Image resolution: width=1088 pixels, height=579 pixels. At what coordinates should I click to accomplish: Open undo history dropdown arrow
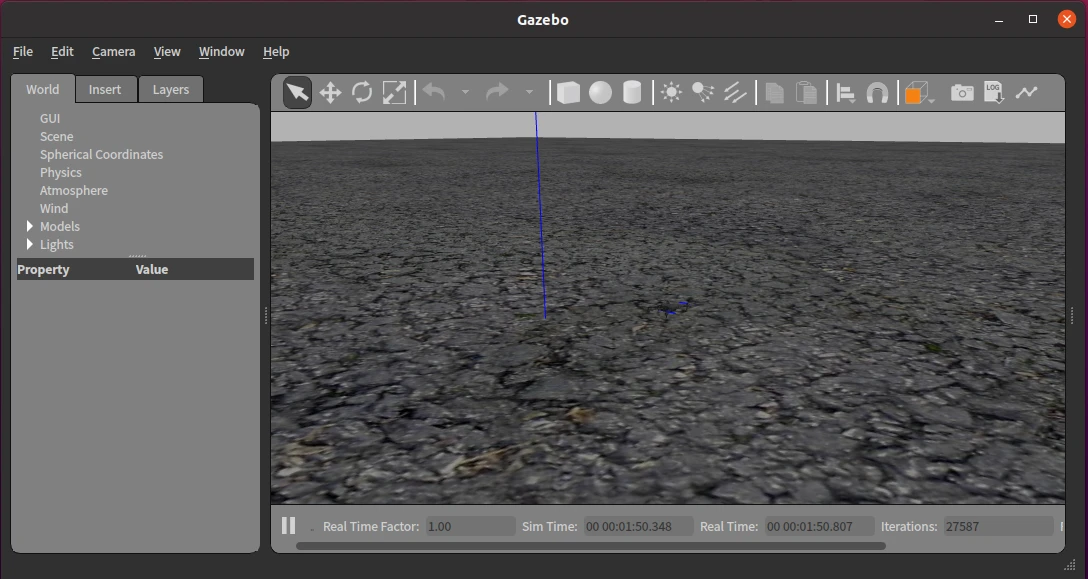465,92
